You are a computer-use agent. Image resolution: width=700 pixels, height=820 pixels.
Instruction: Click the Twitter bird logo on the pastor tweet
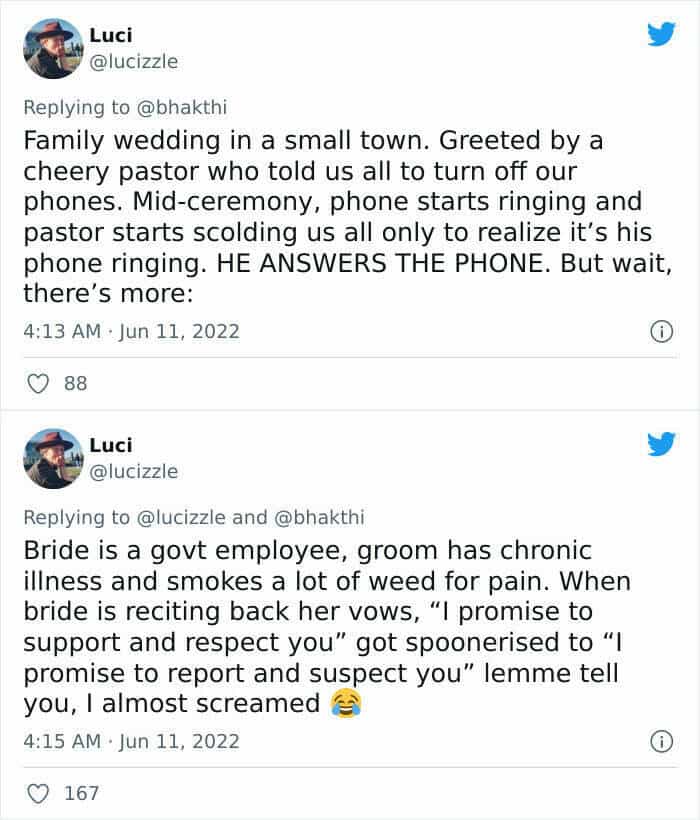pos(660,35)
